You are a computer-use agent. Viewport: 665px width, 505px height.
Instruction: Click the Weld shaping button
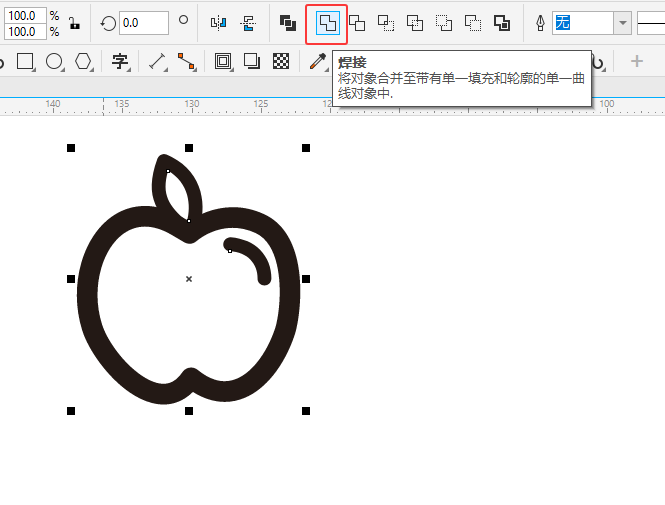[327, 23]
